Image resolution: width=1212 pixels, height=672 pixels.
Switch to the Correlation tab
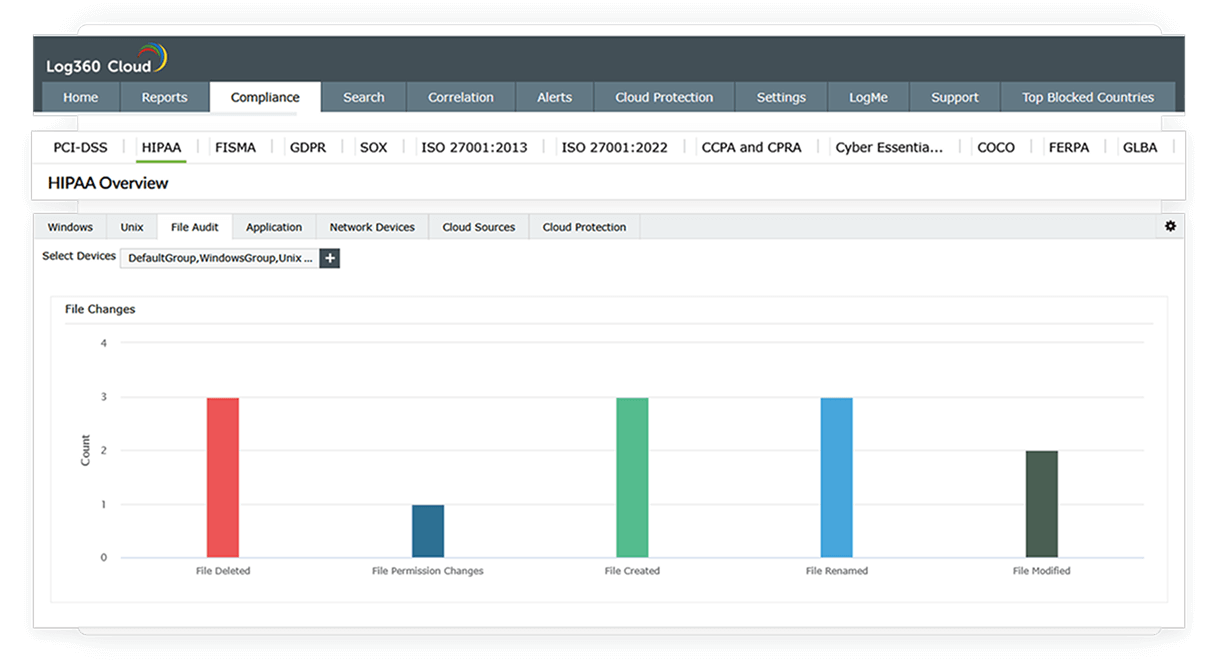pyautogui.click(x=461, y=97)
